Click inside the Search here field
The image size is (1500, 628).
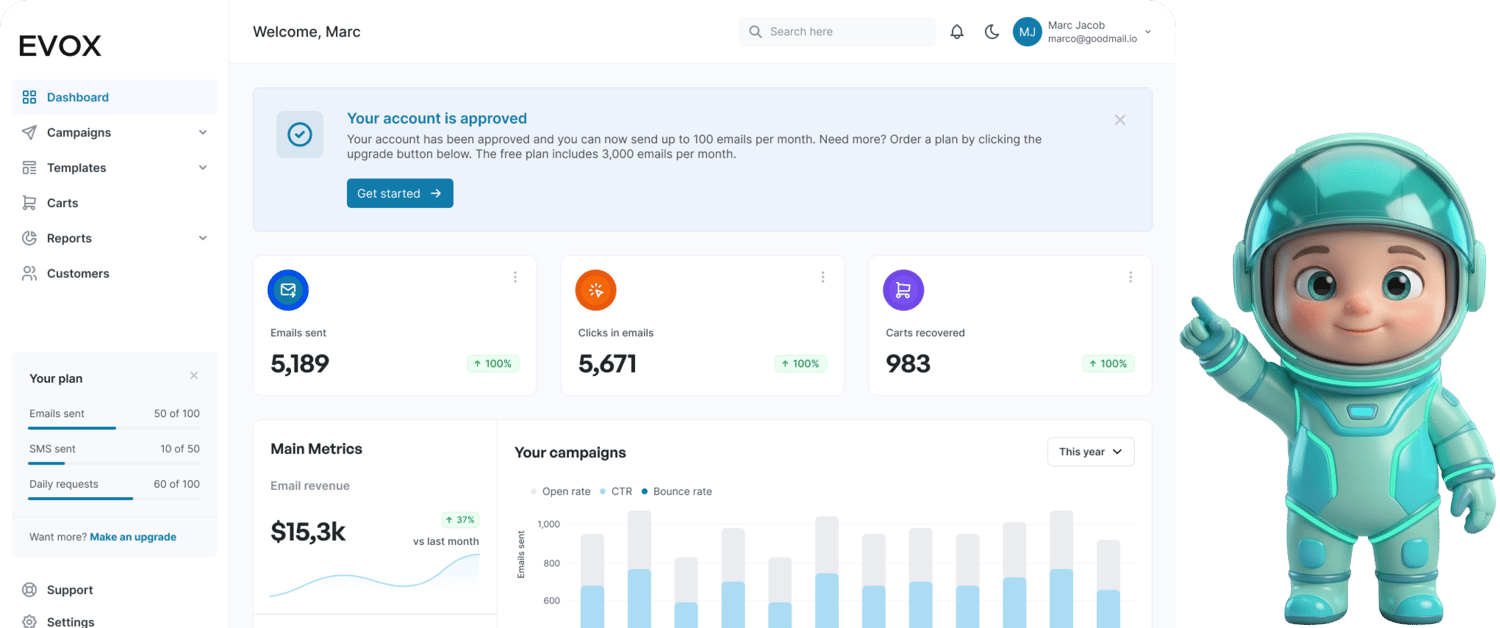tap(837, 31)
